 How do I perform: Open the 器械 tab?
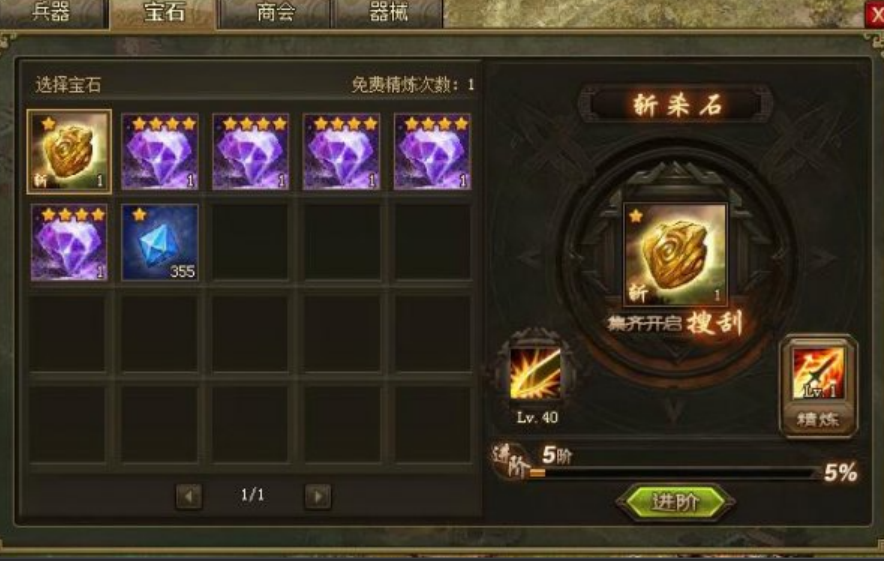pyautogui.click(x=388, y=14)
